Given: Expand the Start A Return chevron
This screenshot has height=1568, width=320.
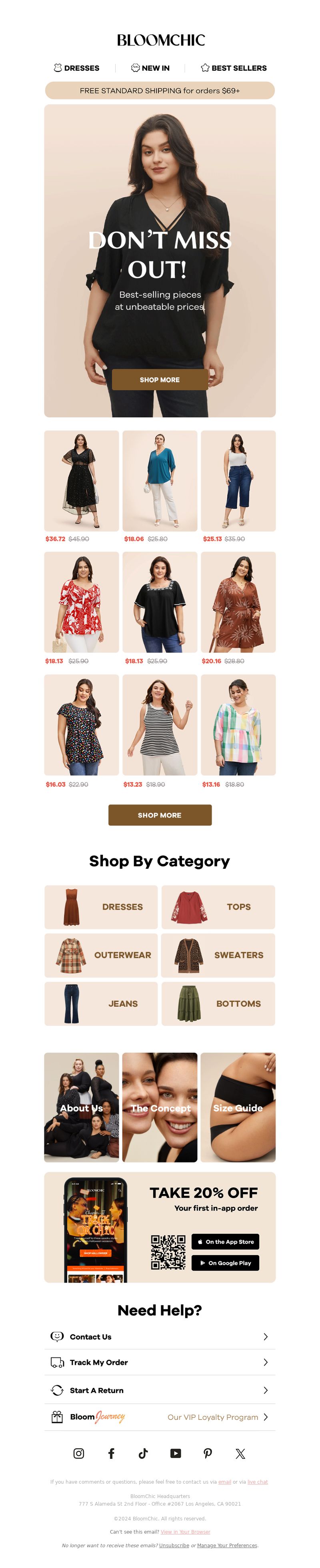Looking at the screenshot, I should [x=265, y=1390].
